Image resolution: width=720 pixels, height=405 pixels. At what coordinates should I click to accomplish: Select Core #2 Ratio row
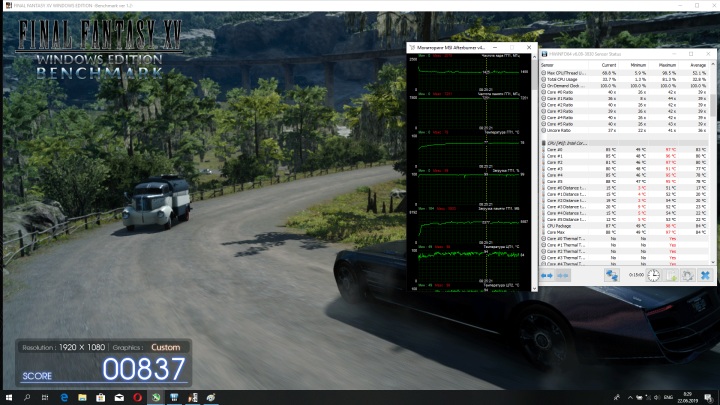point(624,105)
